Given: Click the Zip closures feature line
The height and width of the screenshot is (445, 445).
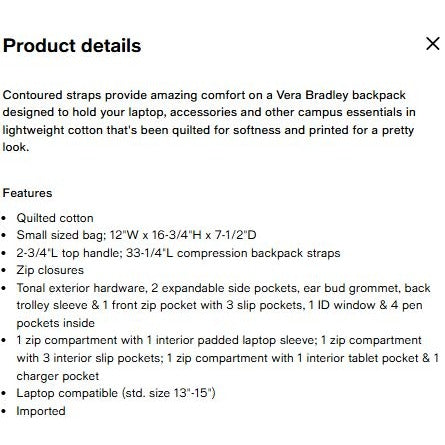Looking at the screenshot, I should 50,270.
